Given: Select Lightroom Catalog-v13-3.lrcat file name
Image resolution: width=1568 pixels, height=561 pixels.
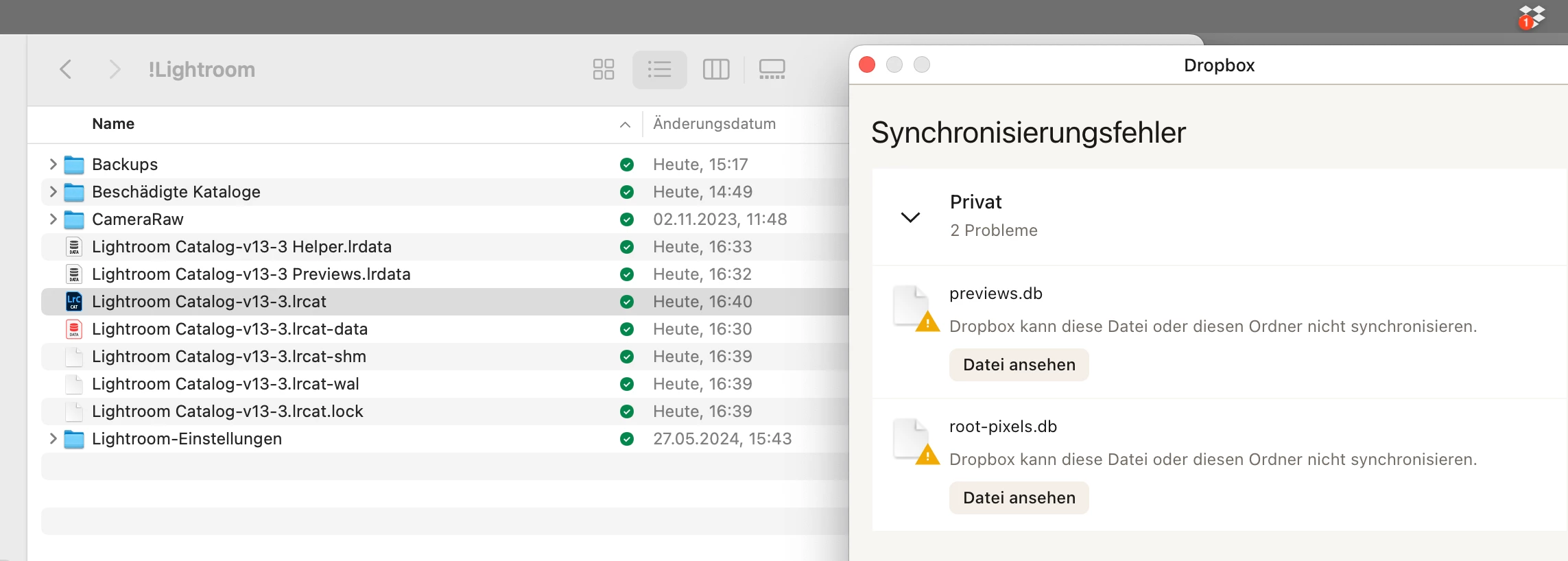Looking at the screenshot, I should point(209,302).
